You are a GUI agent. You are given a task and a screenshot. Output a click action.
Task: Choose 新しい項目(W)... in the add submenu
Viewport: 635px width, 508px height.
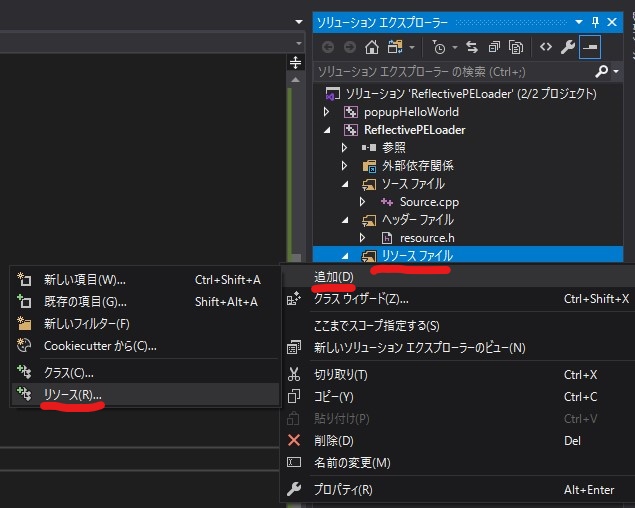coord(84,279)
